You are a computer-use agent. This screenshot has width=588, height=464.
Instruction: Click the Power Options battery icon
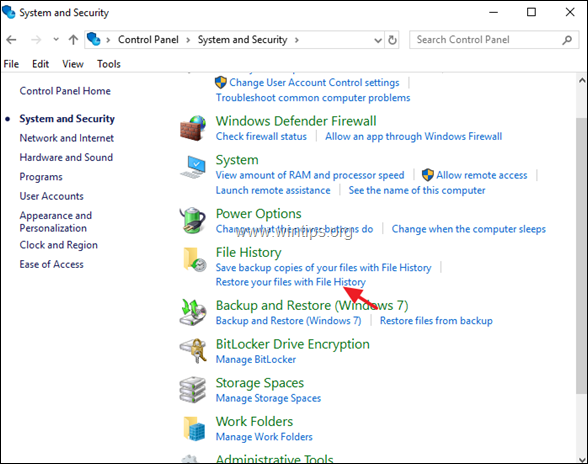point(193,220)
